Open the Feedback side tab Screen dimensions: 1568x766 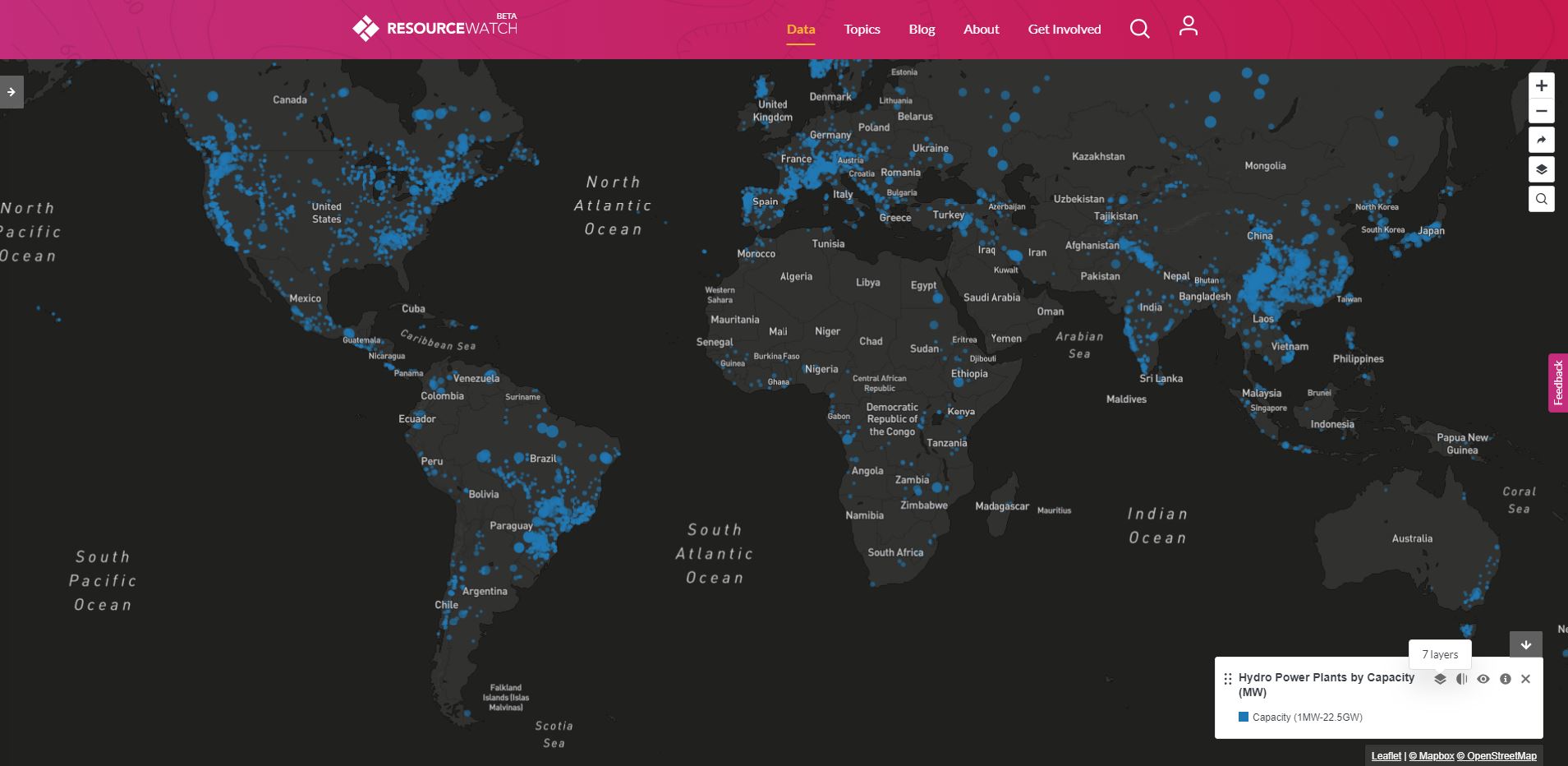tap(1557, 383)
